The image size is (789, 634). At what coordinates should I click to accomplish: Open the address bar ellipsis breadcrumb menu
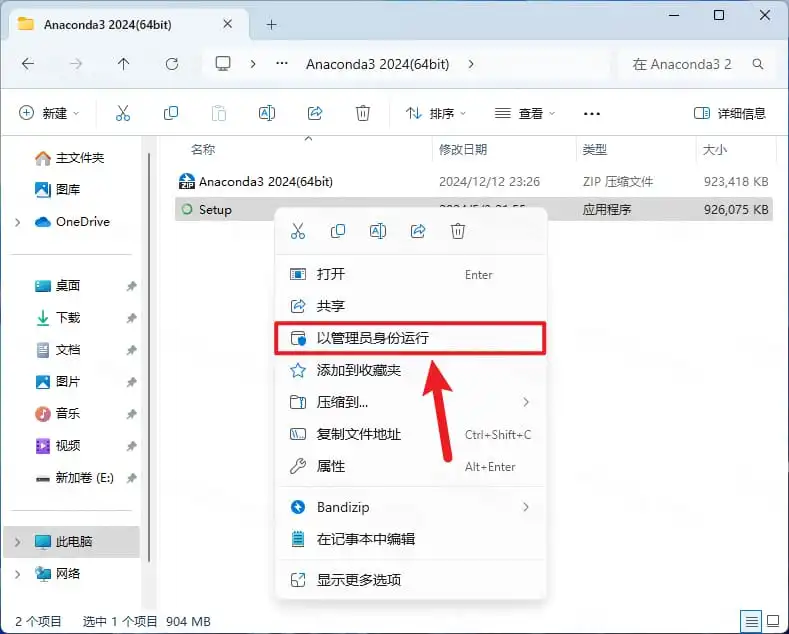click(x=282, y=63)
